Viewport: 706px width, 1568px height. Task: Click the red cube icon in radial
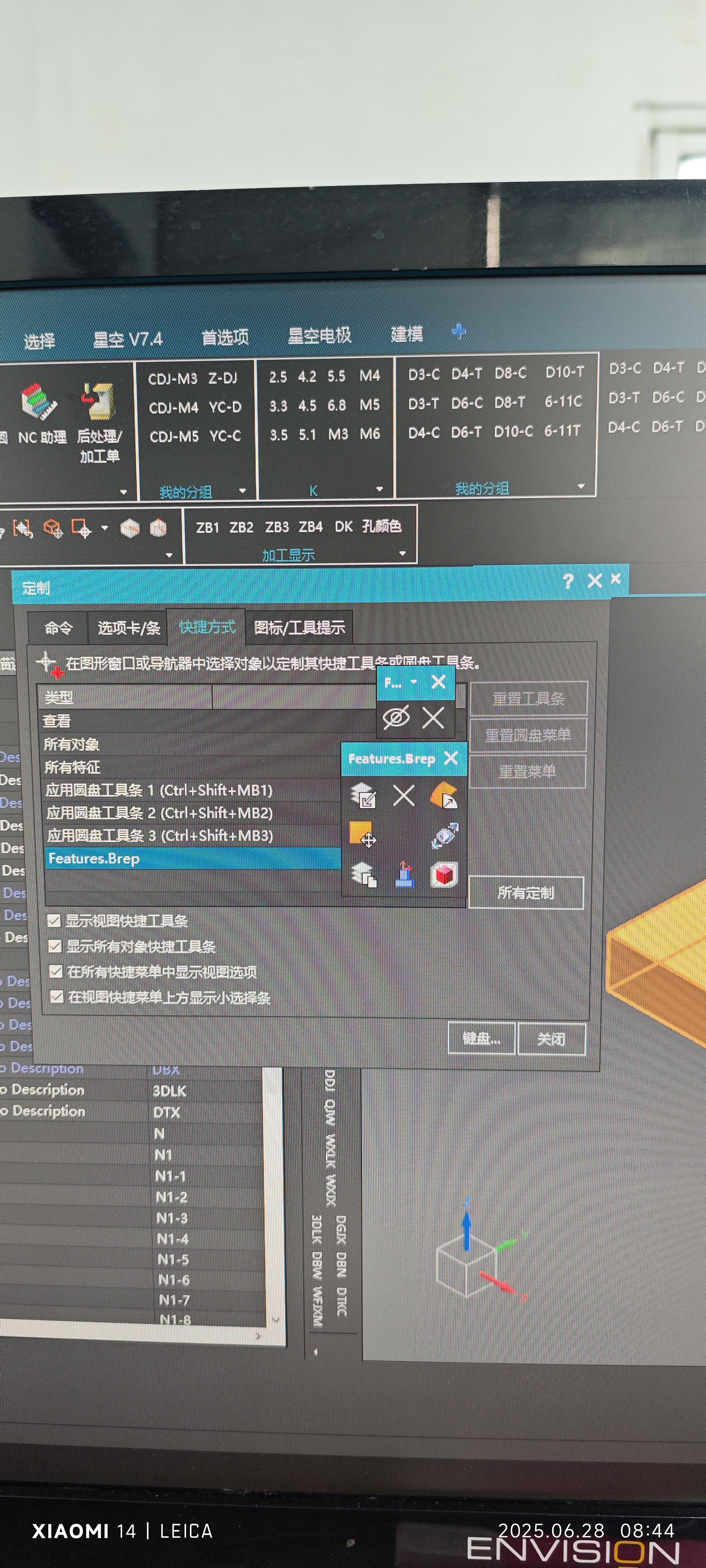click(444, 875)
